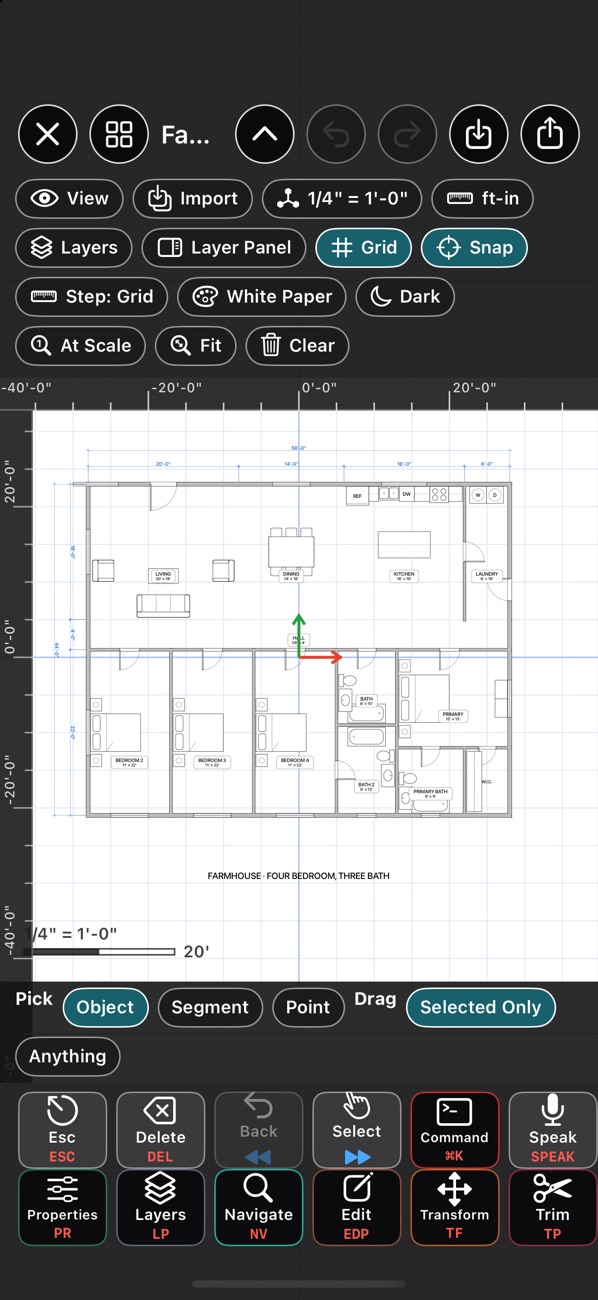
Task: Tap the redo arrow icon
Action: (407, 134)
